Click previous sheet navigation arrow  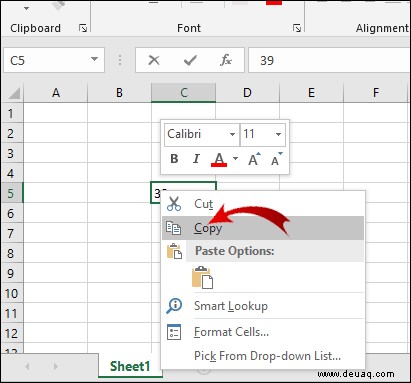click(x=28, y=367)
